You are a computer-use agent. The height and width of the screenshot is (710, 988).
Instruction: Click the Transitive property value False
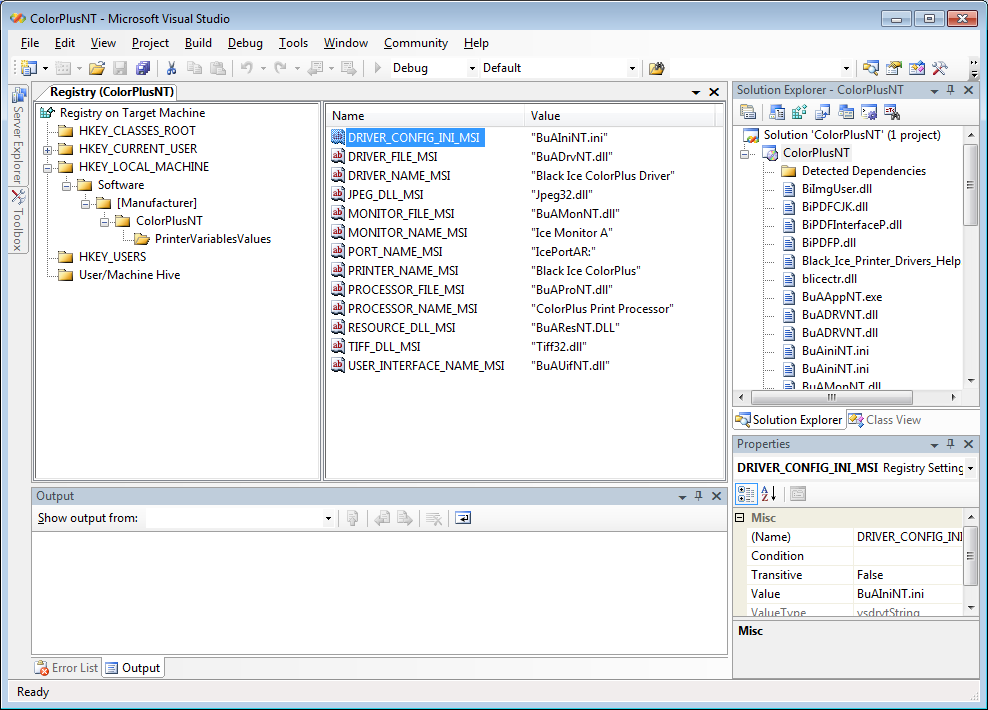[x=908, y=575]
